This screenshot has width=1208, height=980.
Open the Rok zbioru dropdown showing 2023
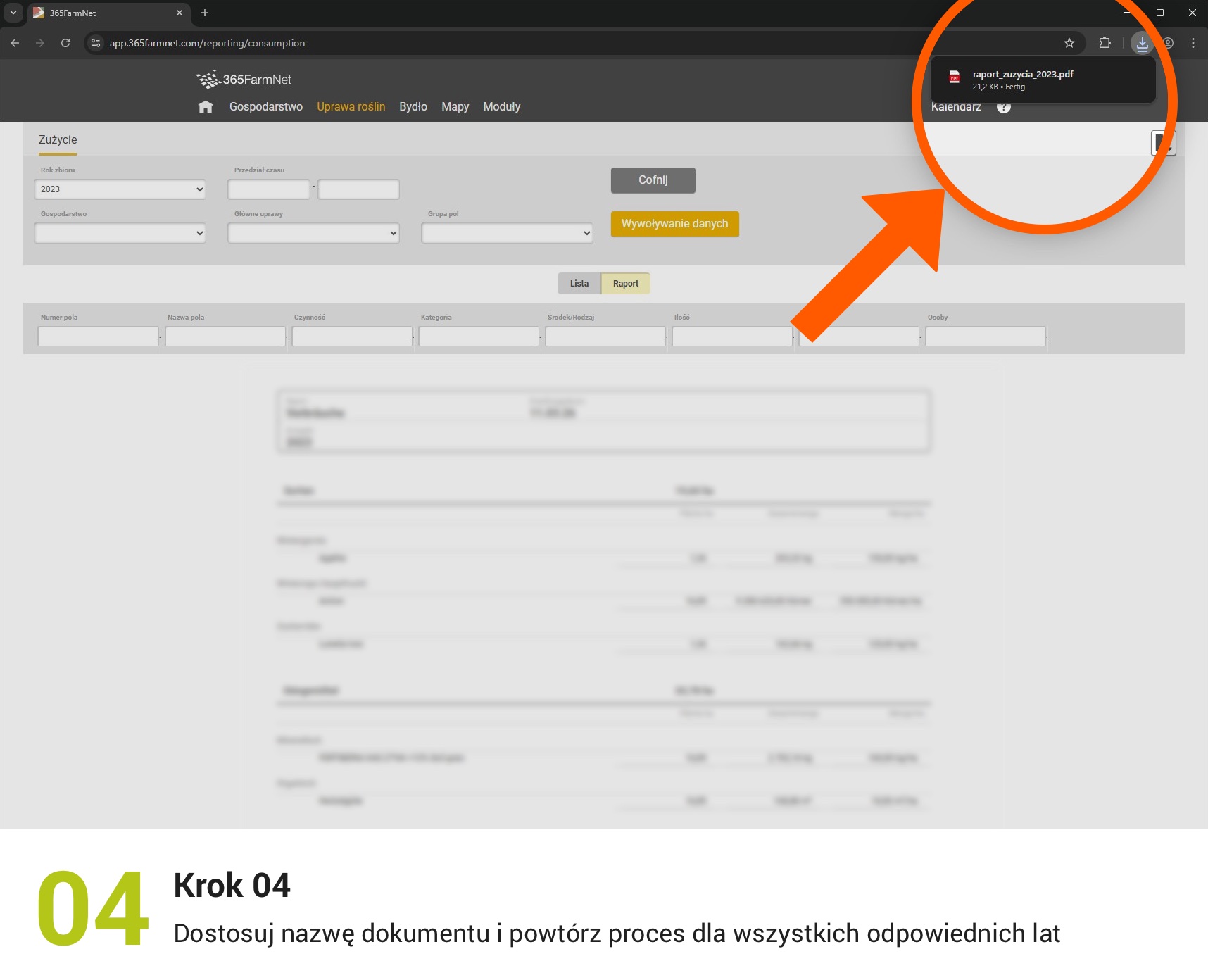[x=119, y=189]
